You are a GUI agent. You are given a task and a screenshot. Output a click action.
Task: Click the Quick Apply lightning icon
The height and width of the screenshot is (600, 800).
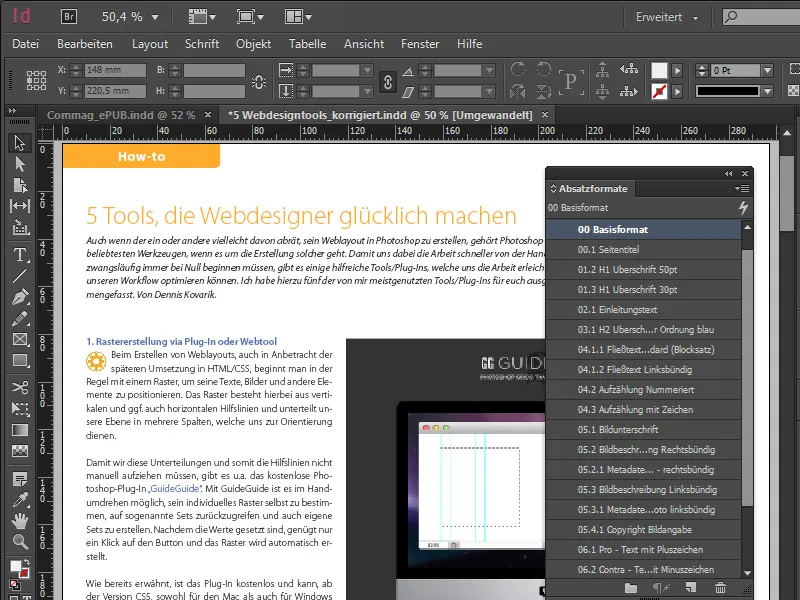[743, 208]
